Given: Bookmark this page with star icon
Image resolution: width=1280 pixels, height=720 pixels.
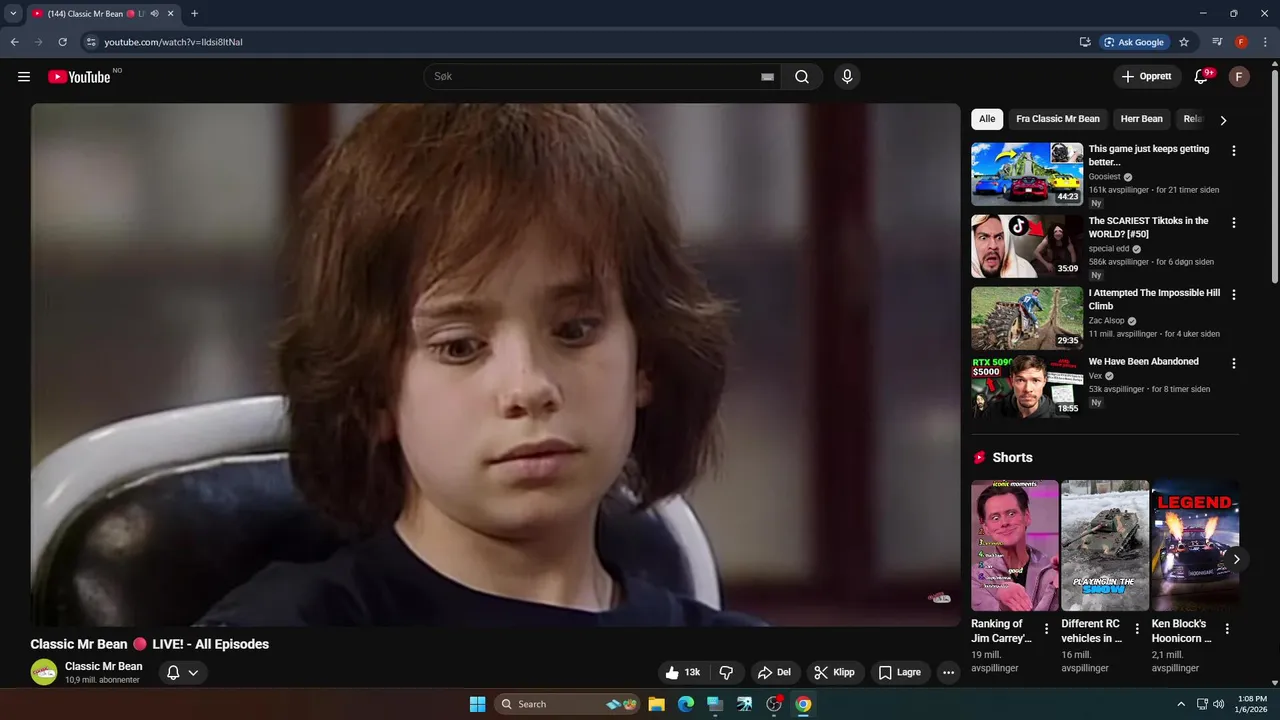Looking at the screenshot, I should click(1184, 42).
